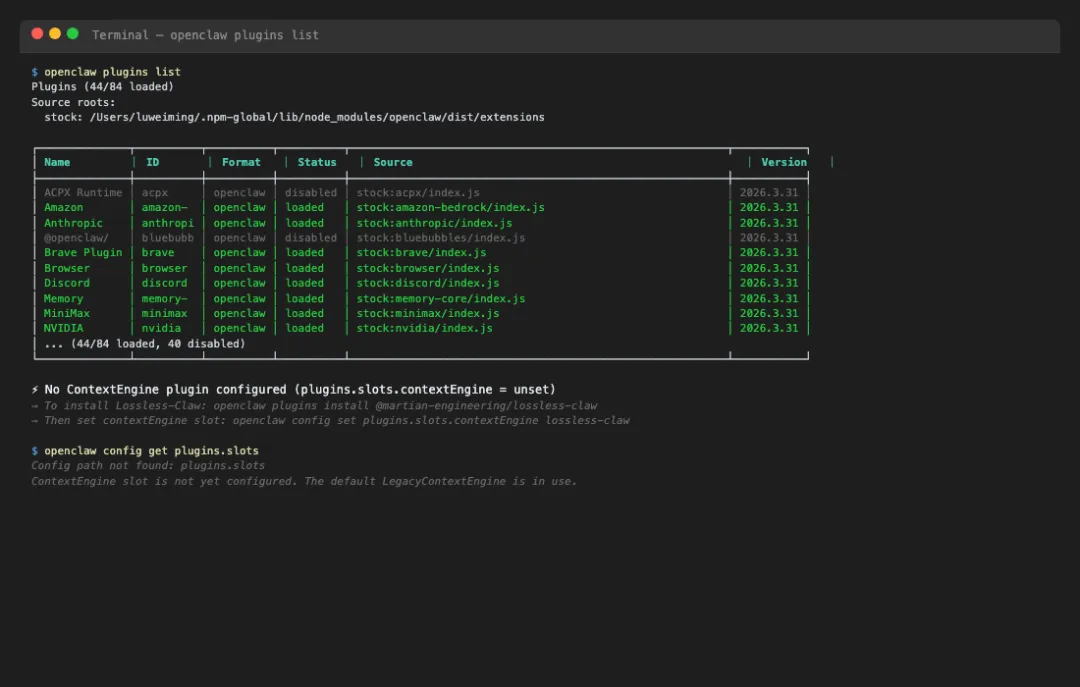Click the 'MiniMax' plugin name
Image resolution: width=1080 pixels, height=687 pixels.
pos(67,314)
